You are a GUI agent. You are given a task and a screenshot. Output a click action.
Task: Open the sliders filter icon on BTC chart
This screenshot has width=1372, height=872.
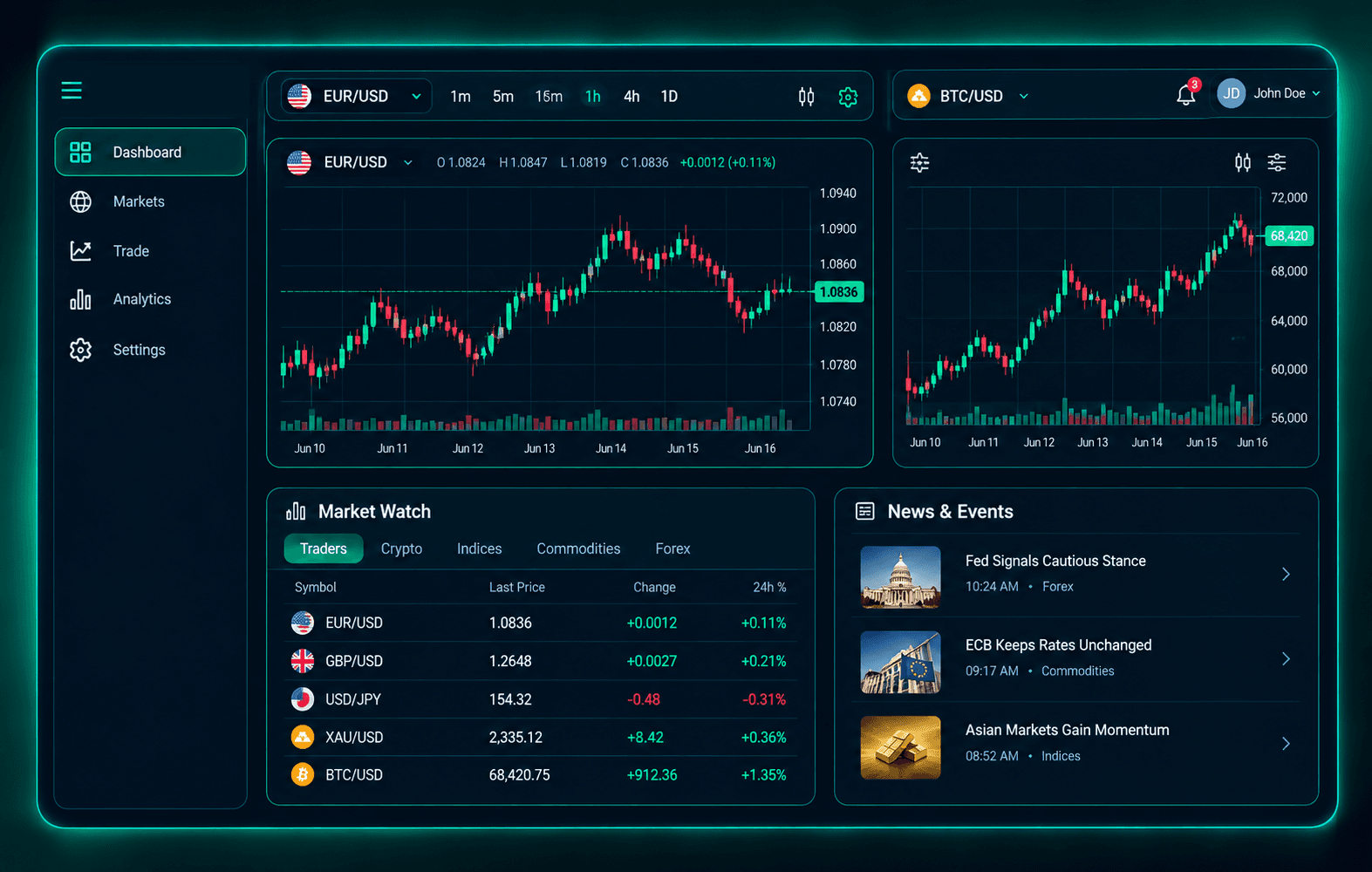1277,162
